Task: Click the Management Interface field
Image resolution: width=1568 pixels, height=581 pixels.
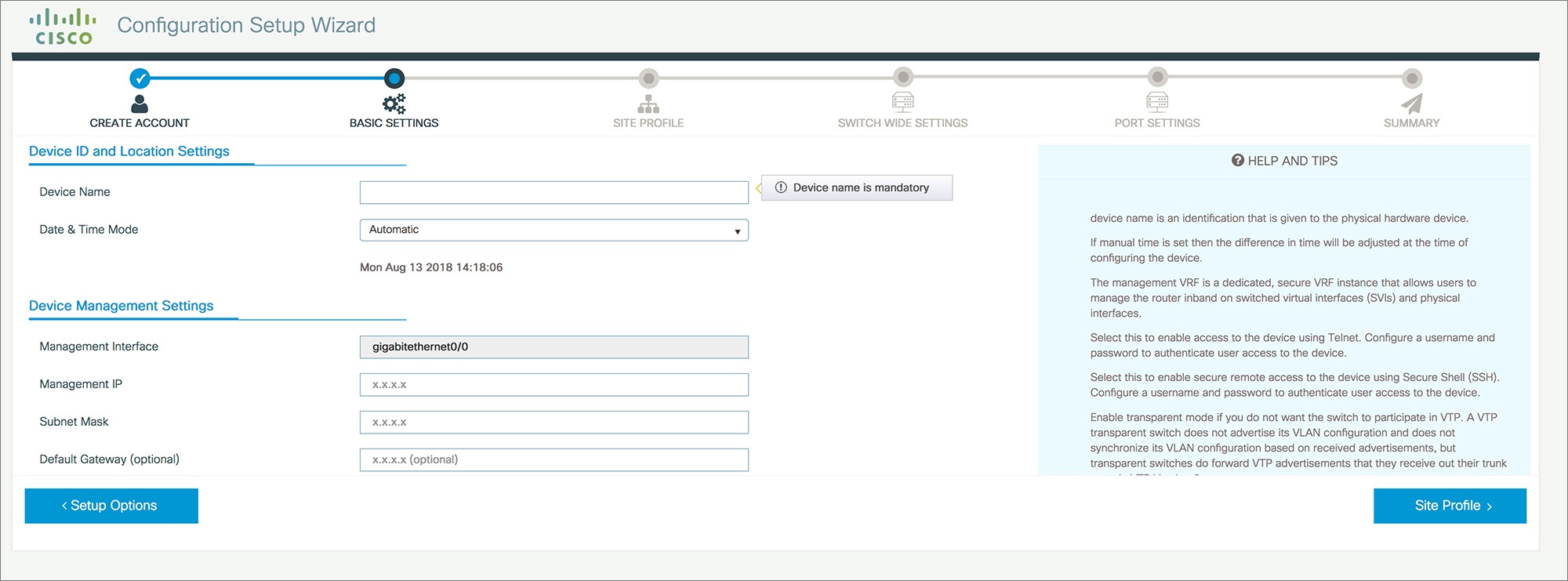Action: 554,347
